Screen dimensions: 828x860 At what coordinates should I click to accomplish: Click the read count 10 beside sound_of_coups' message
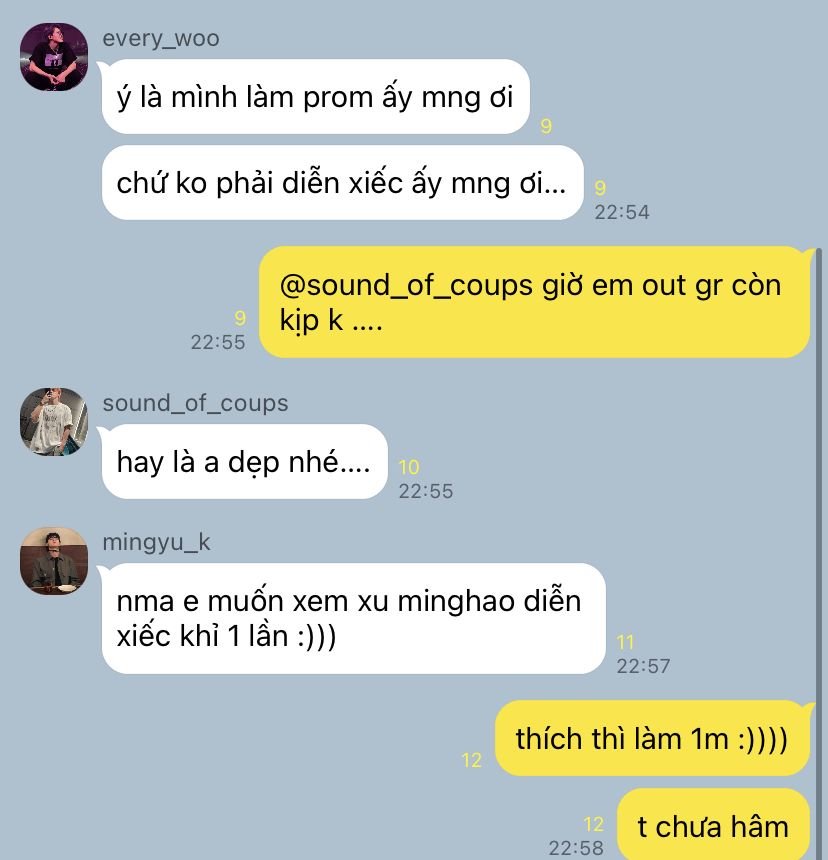click(x=409, y=467)
